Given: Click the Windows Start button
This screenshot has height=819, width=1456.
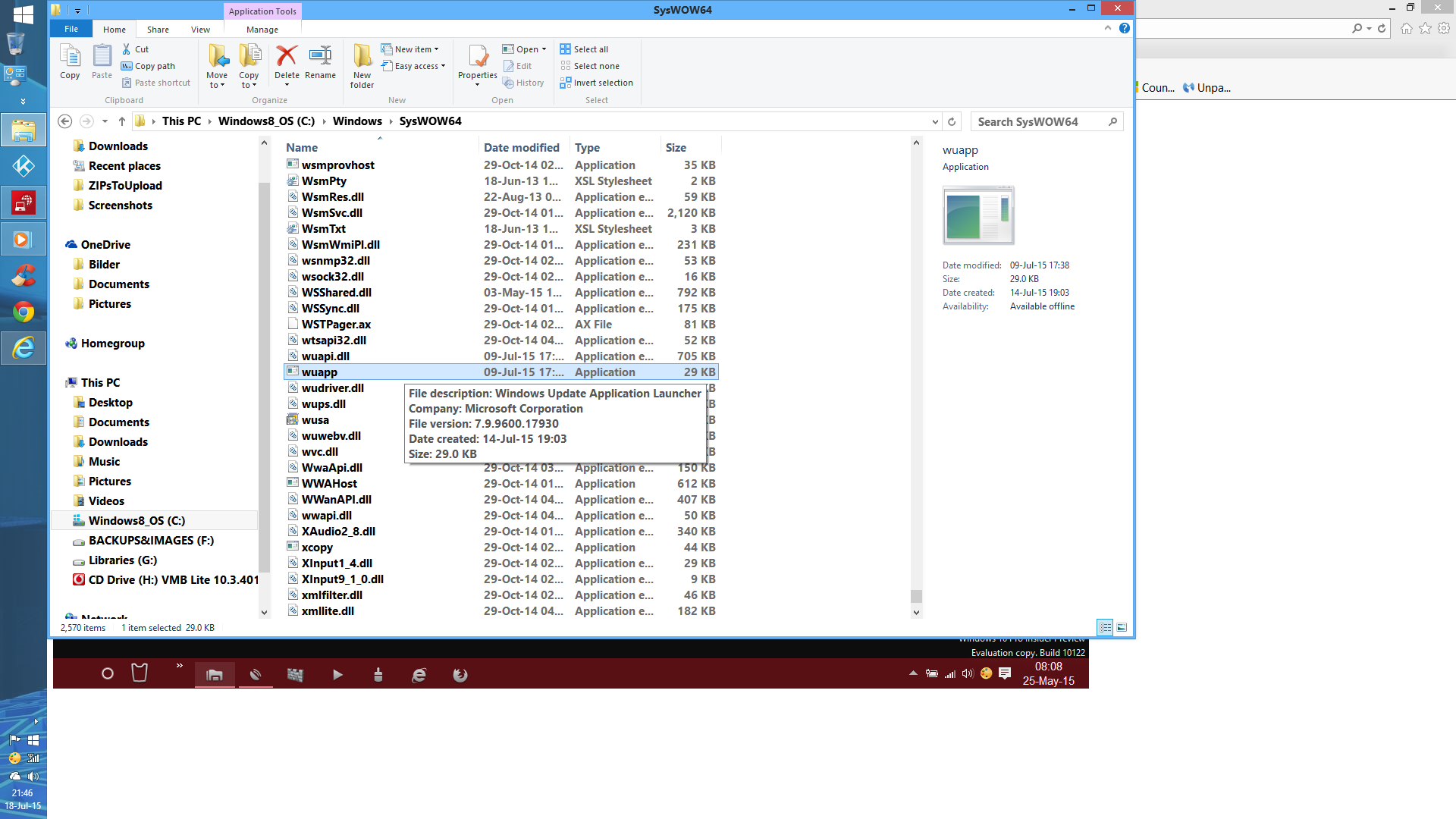Looking at the screenshot, I should [23, 14].
